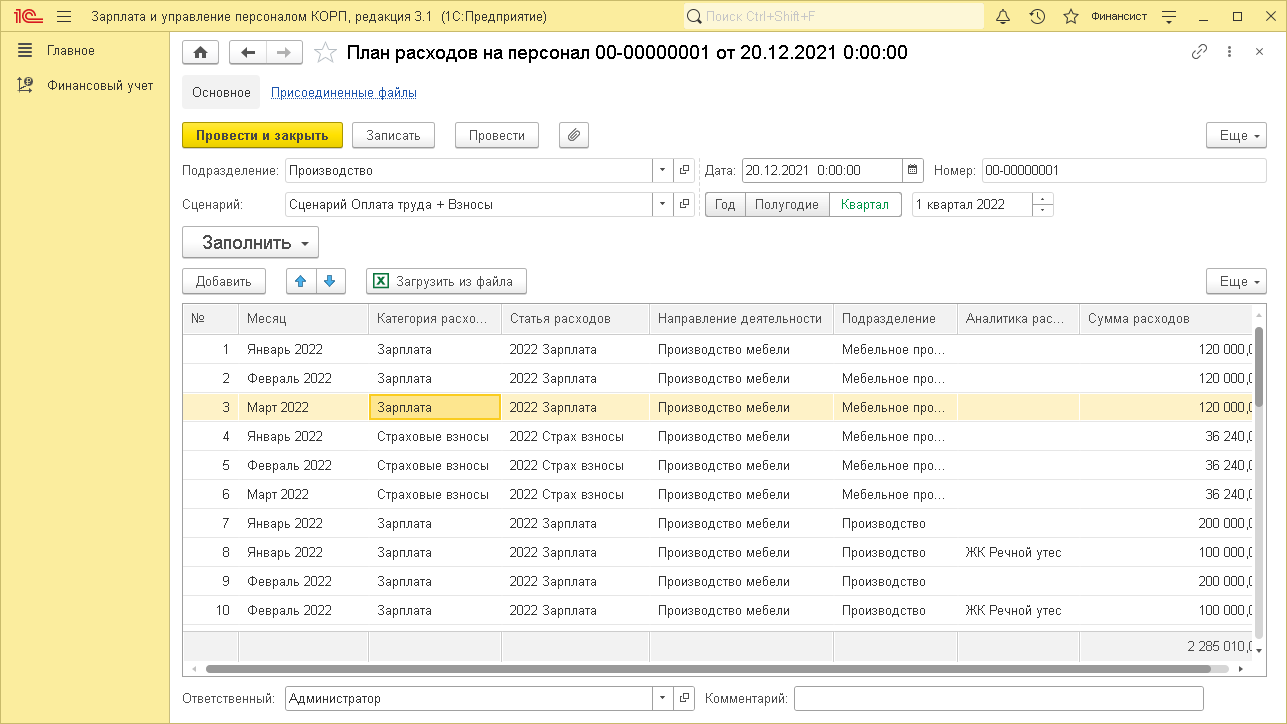The height and width of the screenshot is (724, 1287).
Task: Click Сумма расходов column header
Action: point(1165,319)
